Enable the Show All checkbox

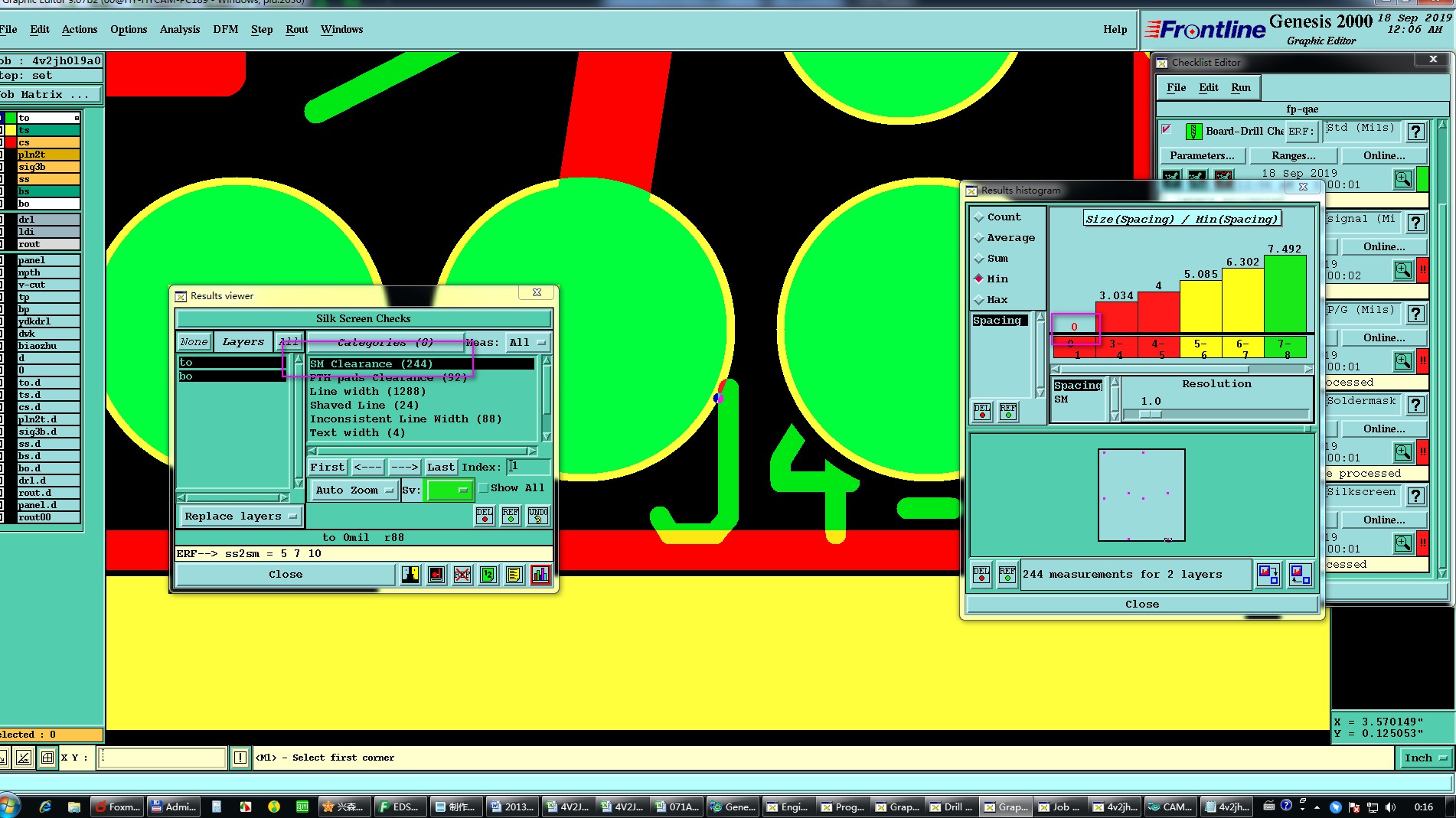click(x=484, y=487)
